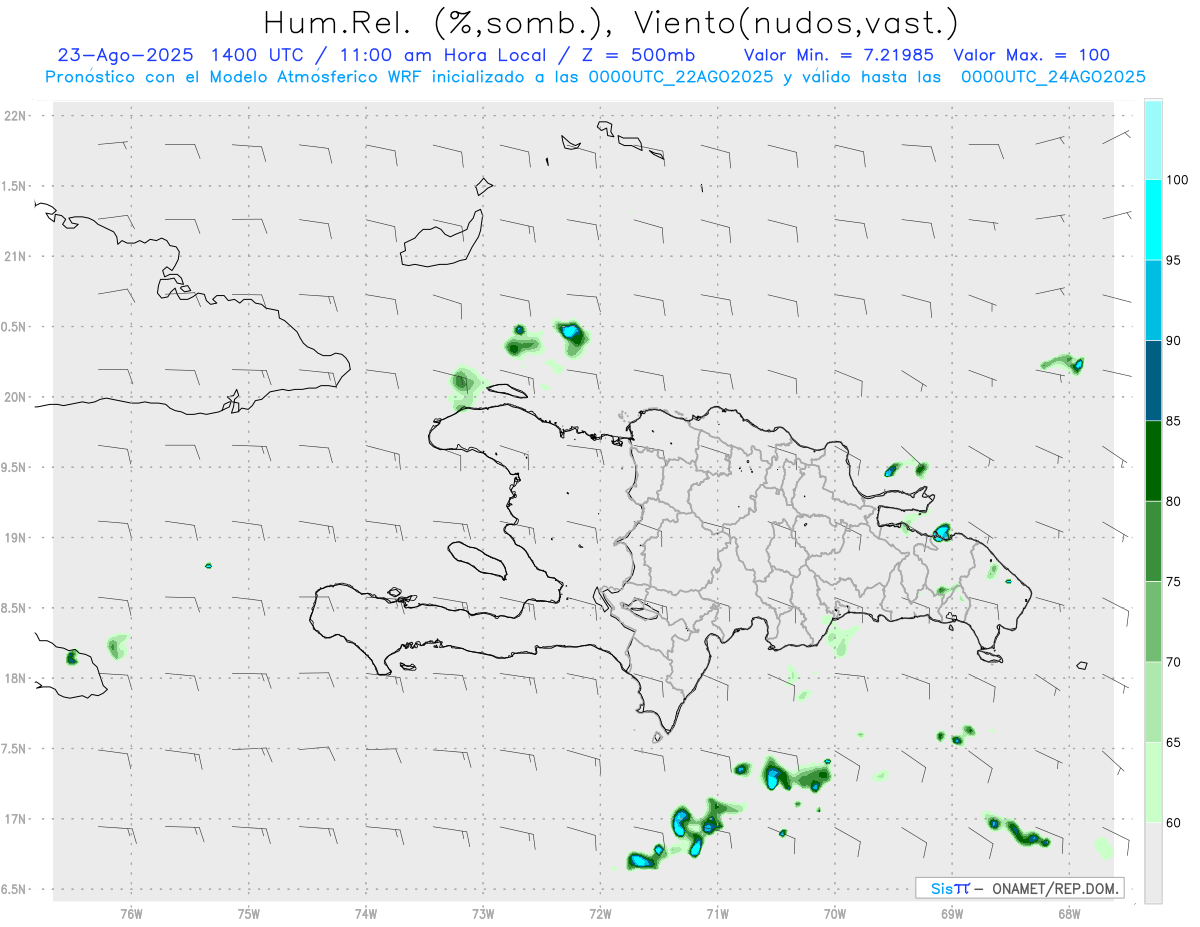Select the '1.5N' latitude axis label
Viewport: 1200px width, 927px height.
pyautogui.click(x=14, y=186)
